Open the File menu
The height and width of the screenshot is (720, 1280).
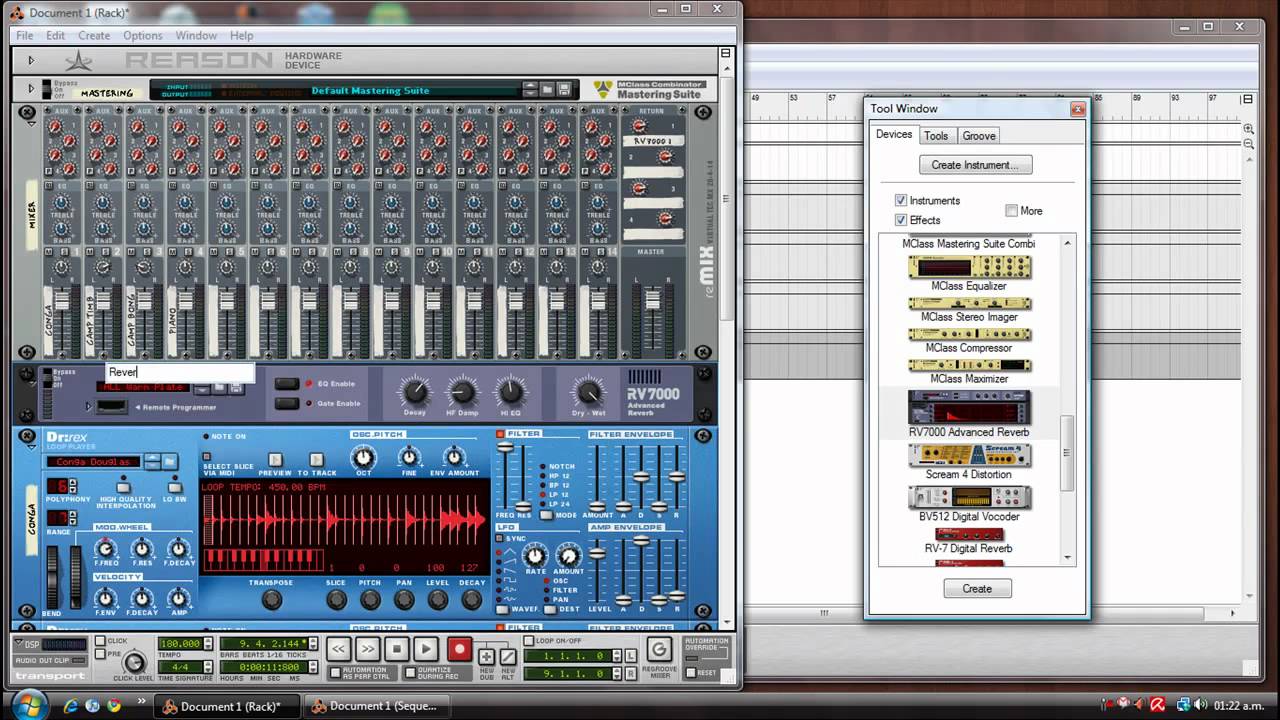point(26,35)
